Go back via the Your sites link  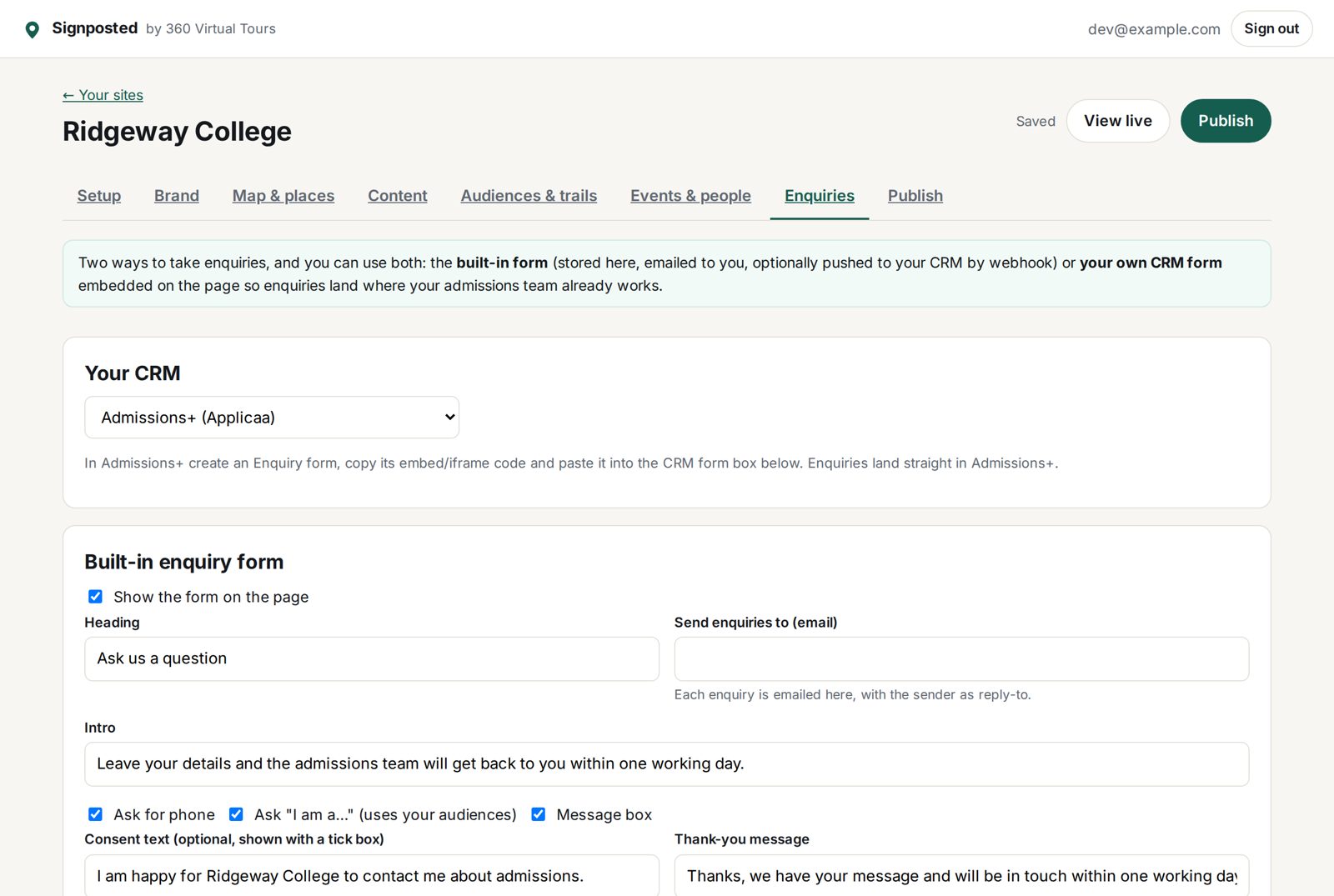pos(103,95)
